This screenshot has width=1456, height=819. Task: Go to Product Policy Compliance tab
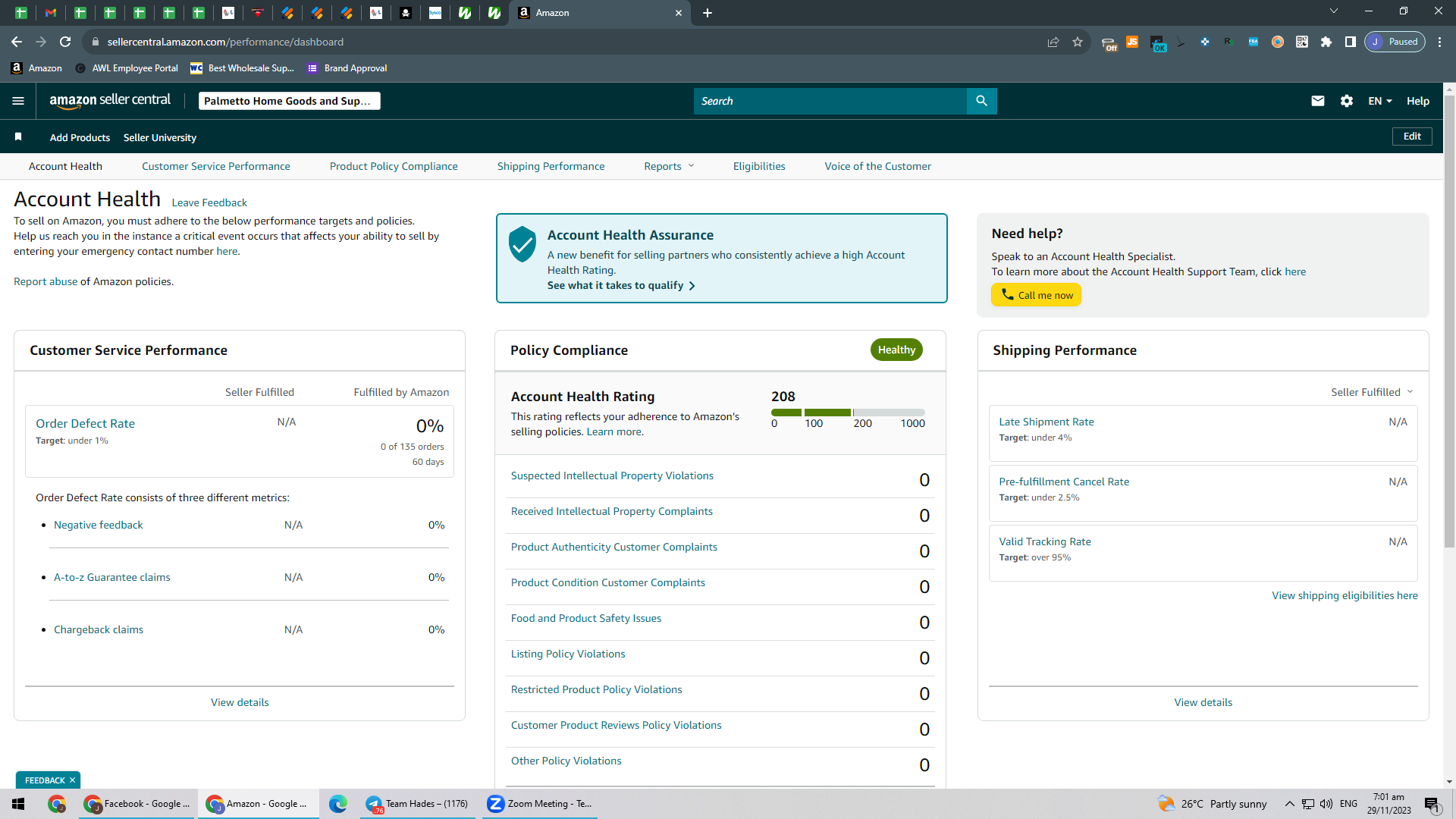tap(394, 166)
